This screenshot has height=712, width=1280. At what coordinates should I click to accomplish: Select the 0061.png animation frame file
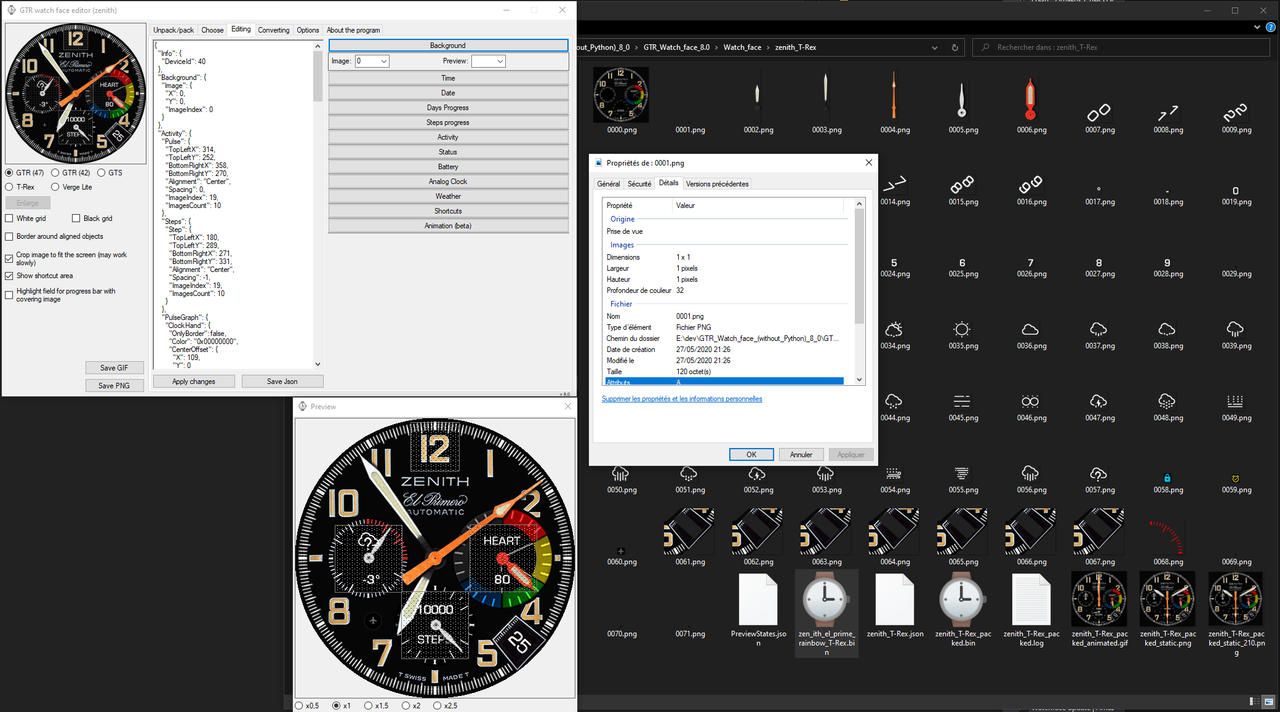[x=689, y=530]
